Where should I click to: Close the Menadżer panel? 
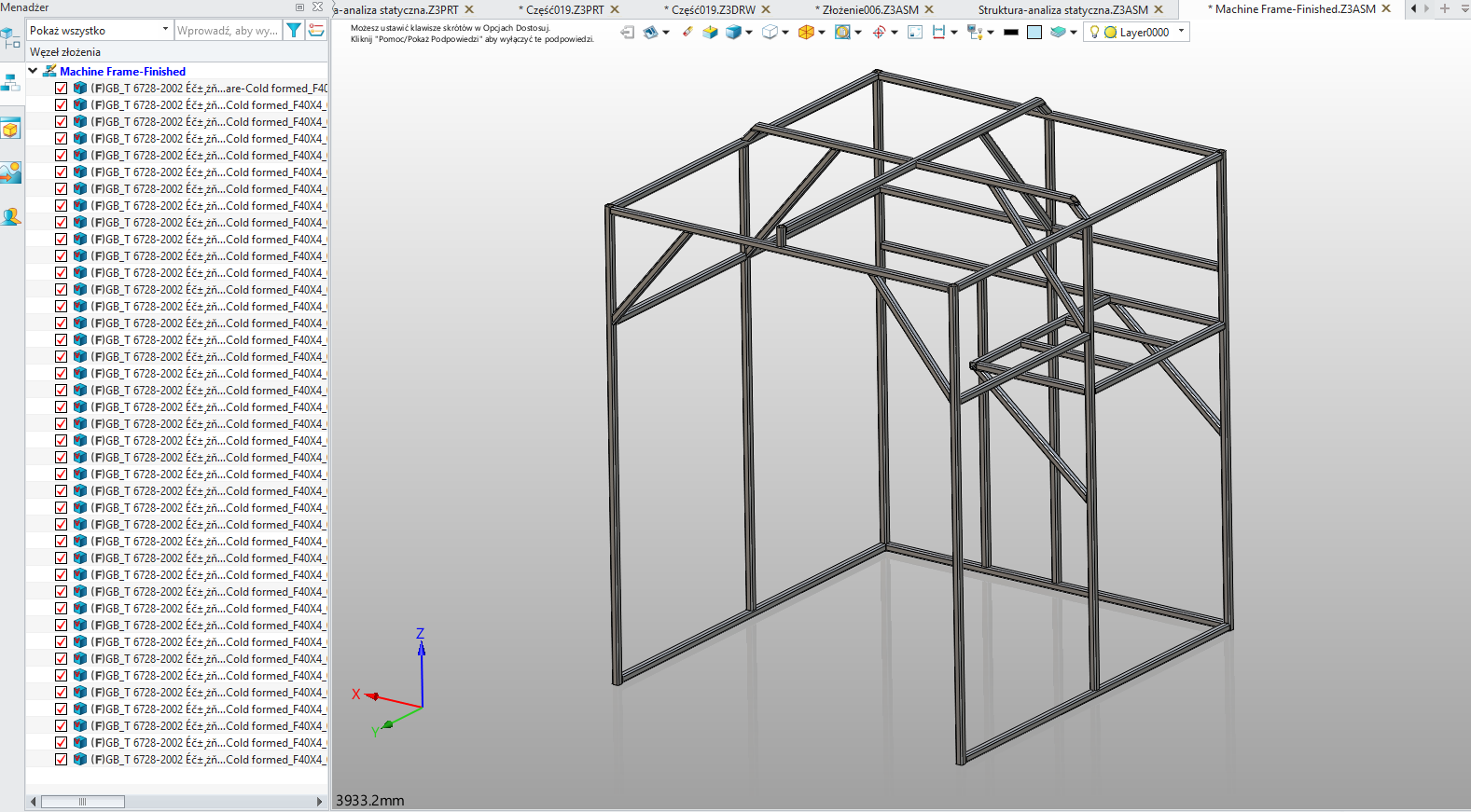click(x=317, y=7)
